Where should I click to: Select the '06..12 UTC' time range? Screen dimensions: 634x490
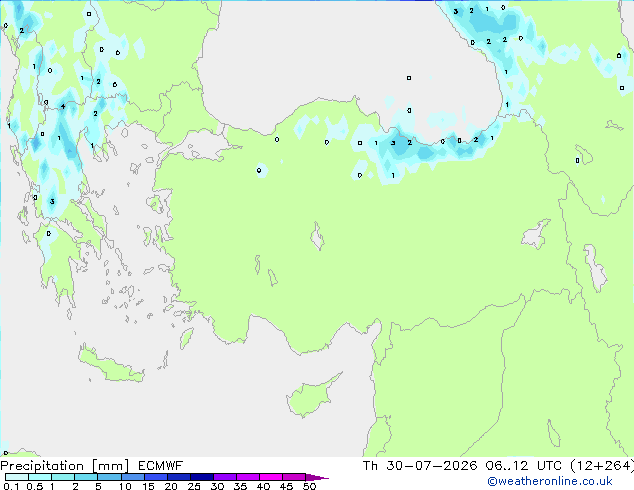524,466
